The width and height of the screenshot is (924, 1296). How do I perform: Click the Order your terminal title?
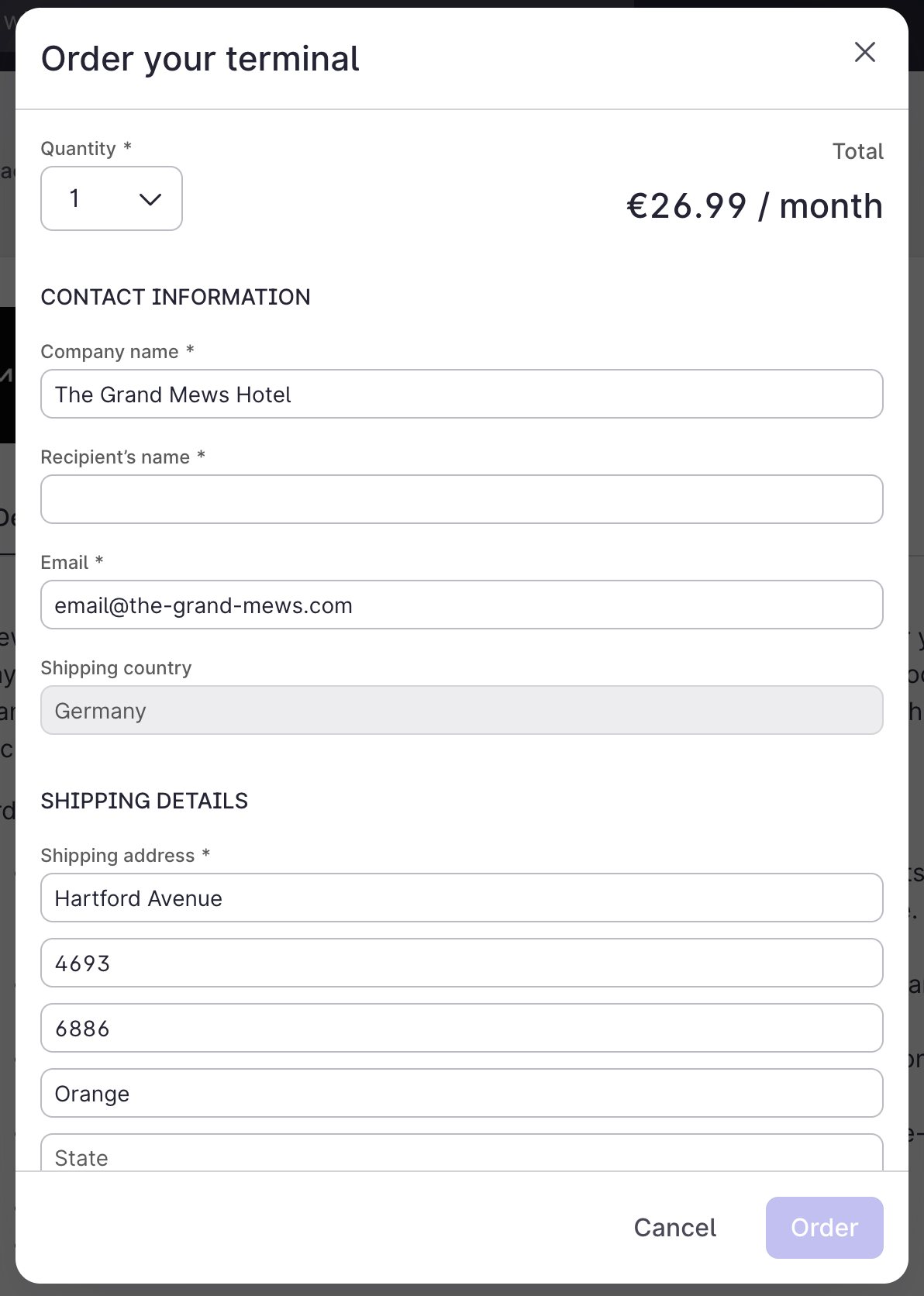201,59
